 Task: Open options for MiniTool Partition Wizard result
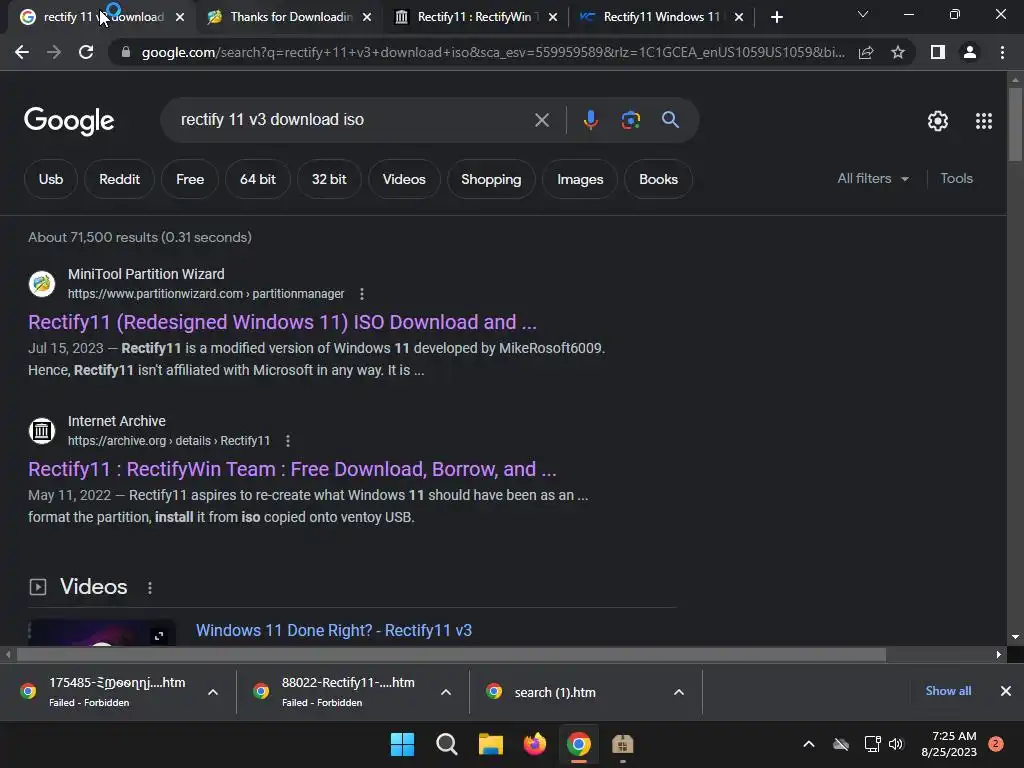tap(362, 294)
